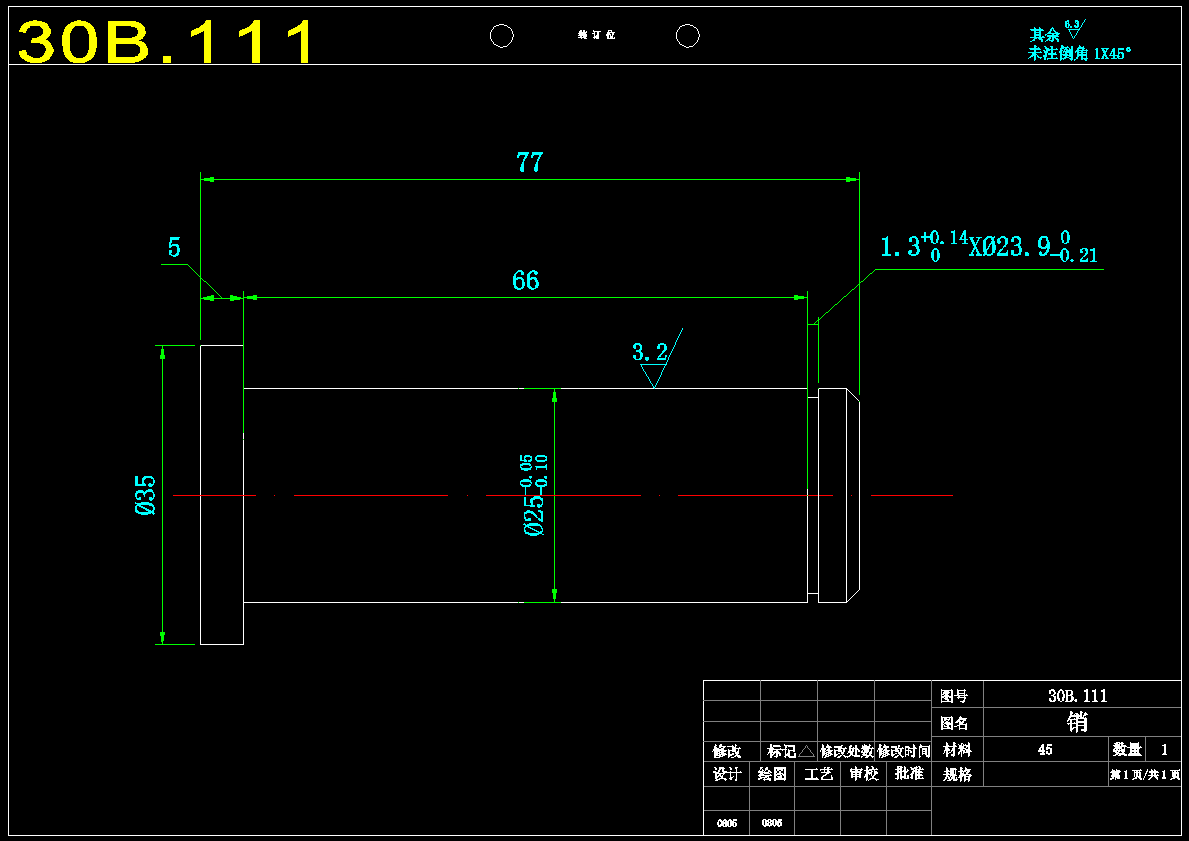Click the date code under 绘图 column
Image resolution: width=1189 pixels, height=841 pixels.
click(x=772, y=823)
